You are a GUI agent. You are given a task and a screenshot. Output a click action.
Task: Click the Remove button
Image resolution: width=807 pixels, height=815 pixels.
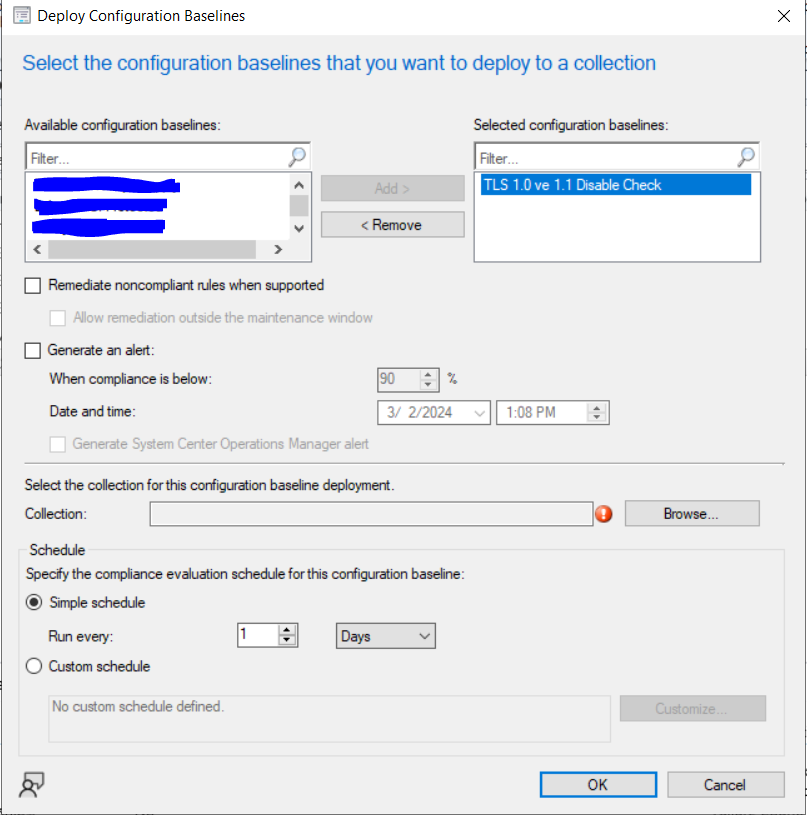[x=392, y=225]
